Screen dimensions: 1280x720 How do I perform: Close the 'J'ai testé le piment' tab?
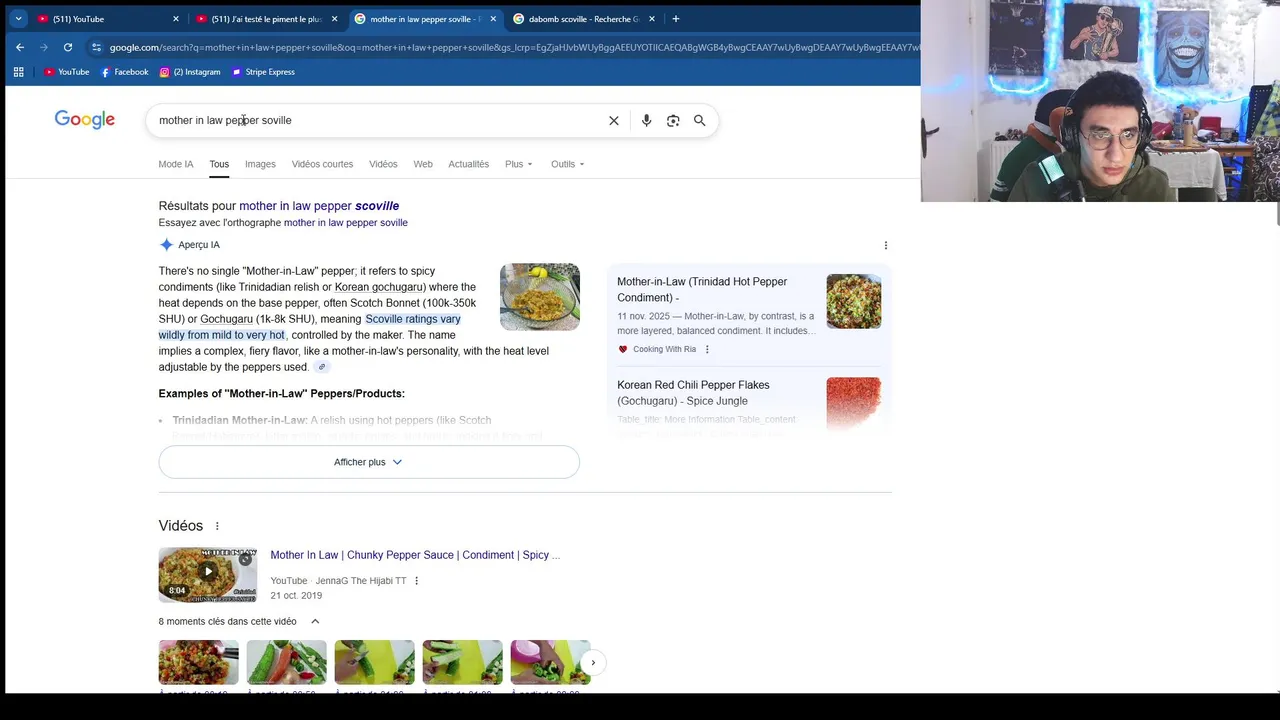(334, 19)
